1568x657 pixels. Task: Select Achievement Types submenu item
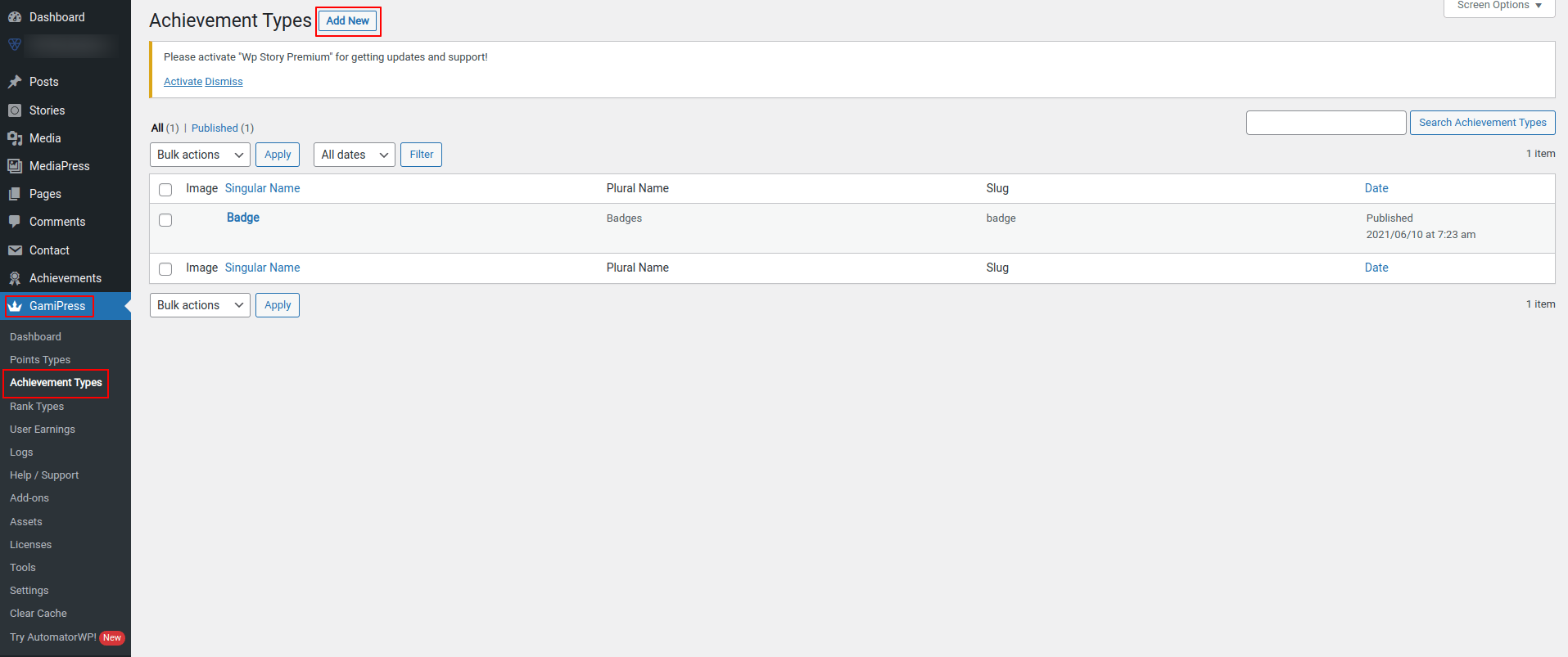(x=56, y=383)
